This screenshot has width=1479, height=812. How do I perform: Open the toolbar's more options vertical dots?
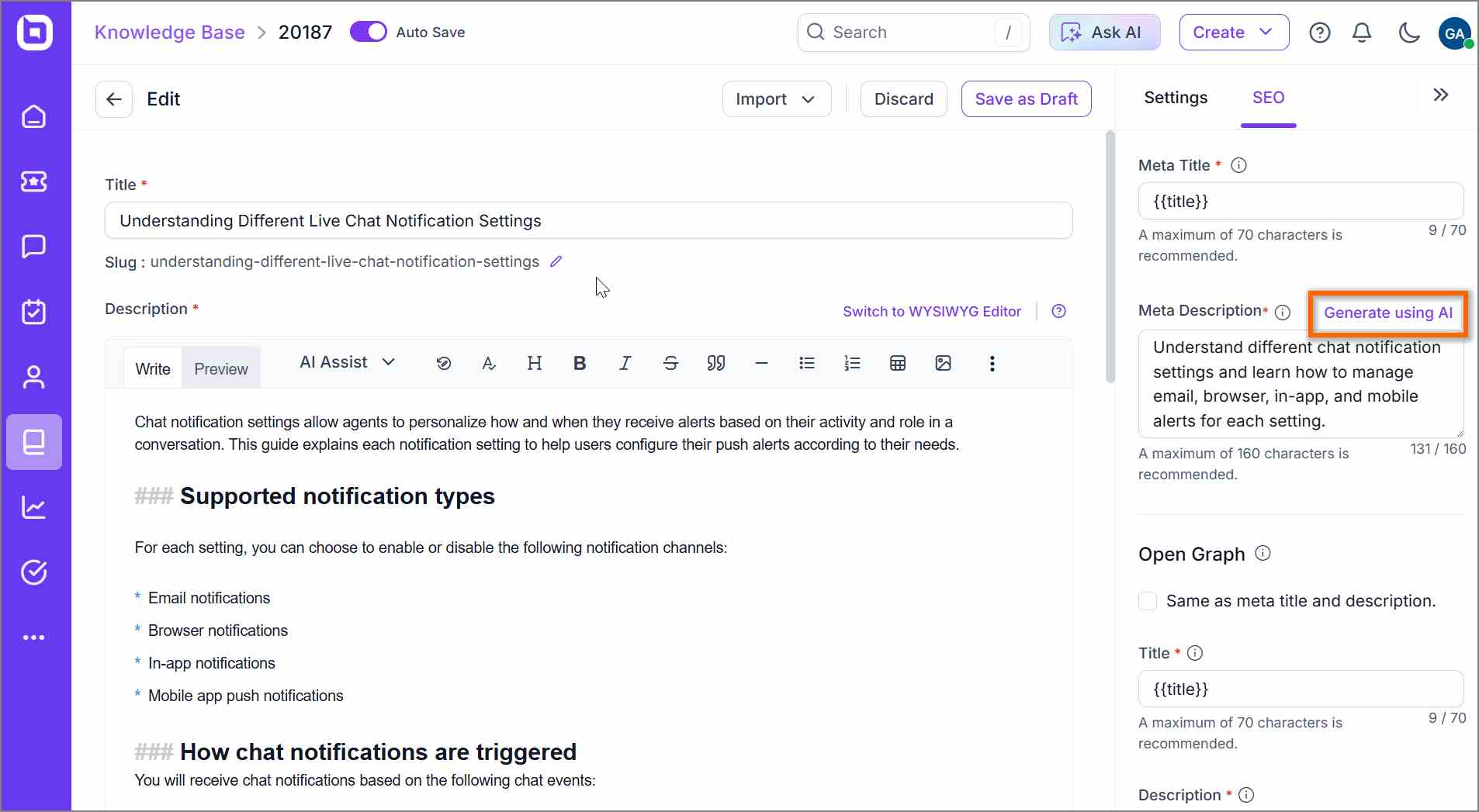coord(992,363)
